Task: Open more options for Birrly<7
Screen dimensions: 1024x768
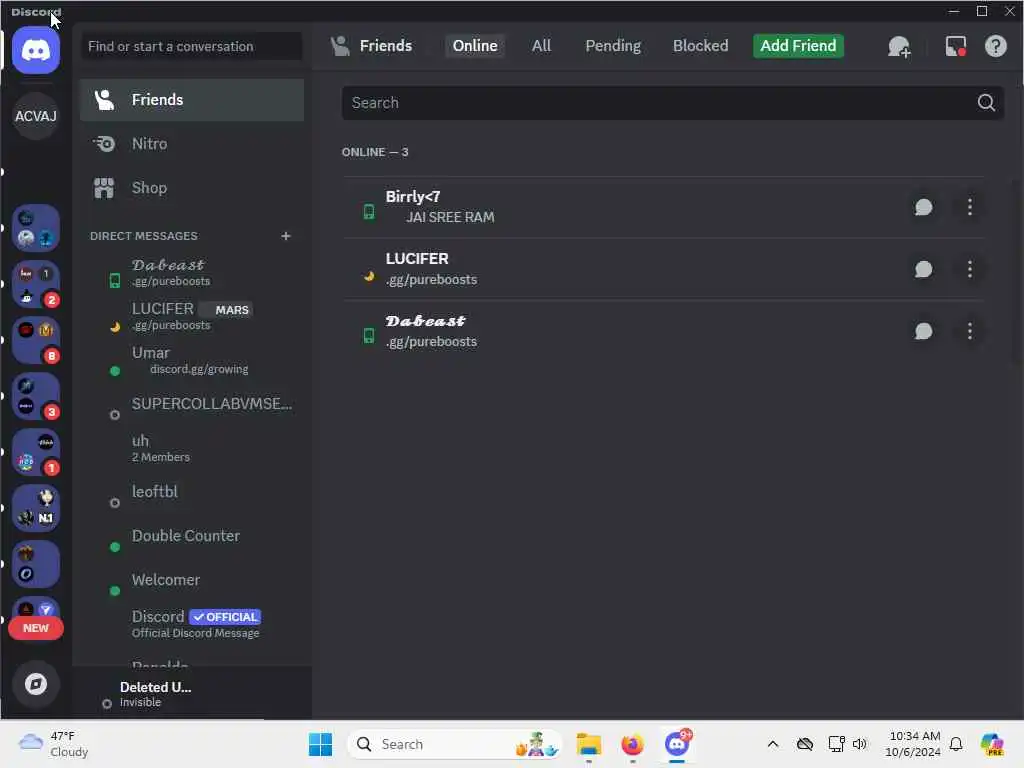Action: point(970,207)
